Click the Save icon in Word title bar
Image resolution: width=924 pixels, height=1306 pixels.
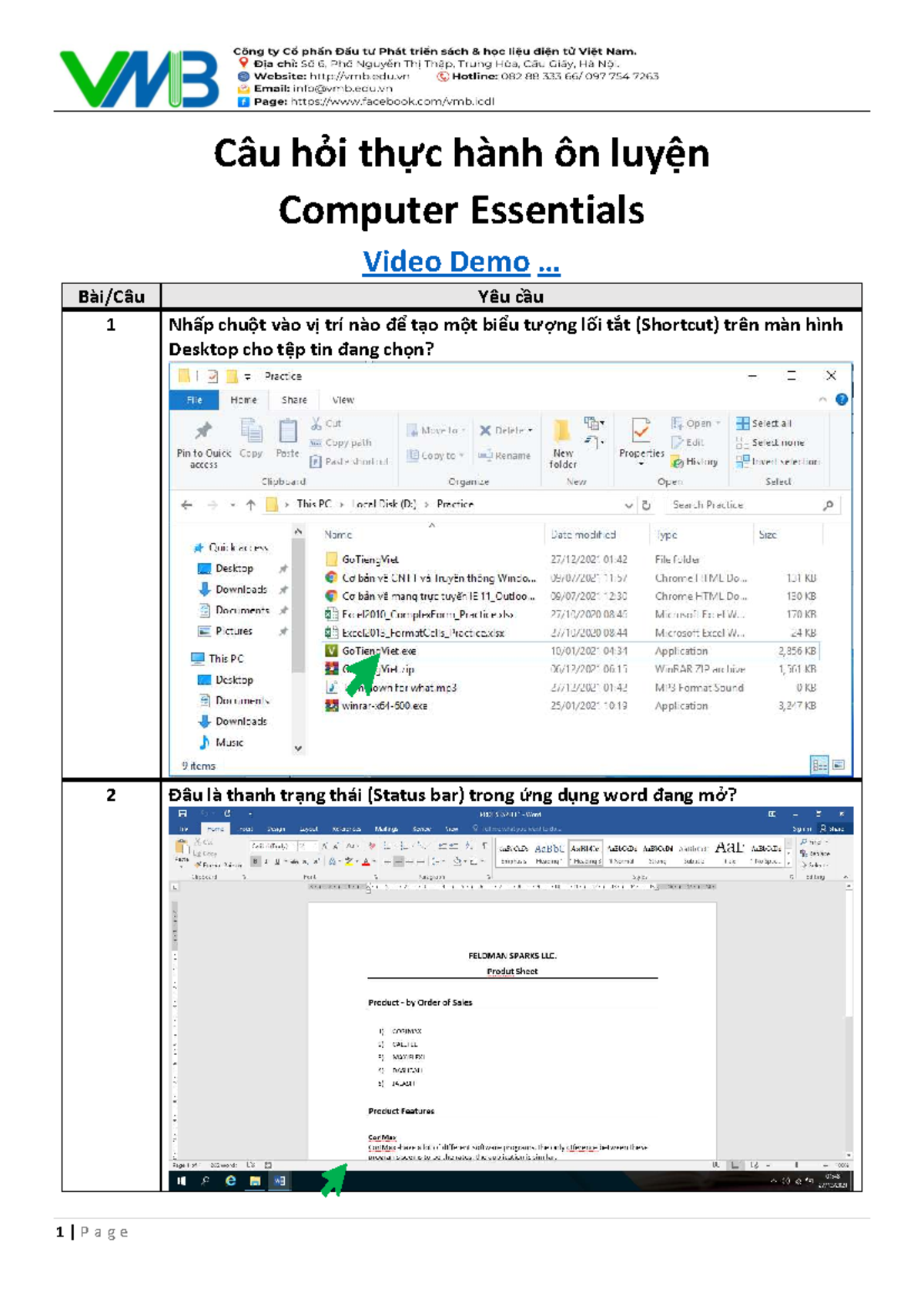[x=182, y=814]
